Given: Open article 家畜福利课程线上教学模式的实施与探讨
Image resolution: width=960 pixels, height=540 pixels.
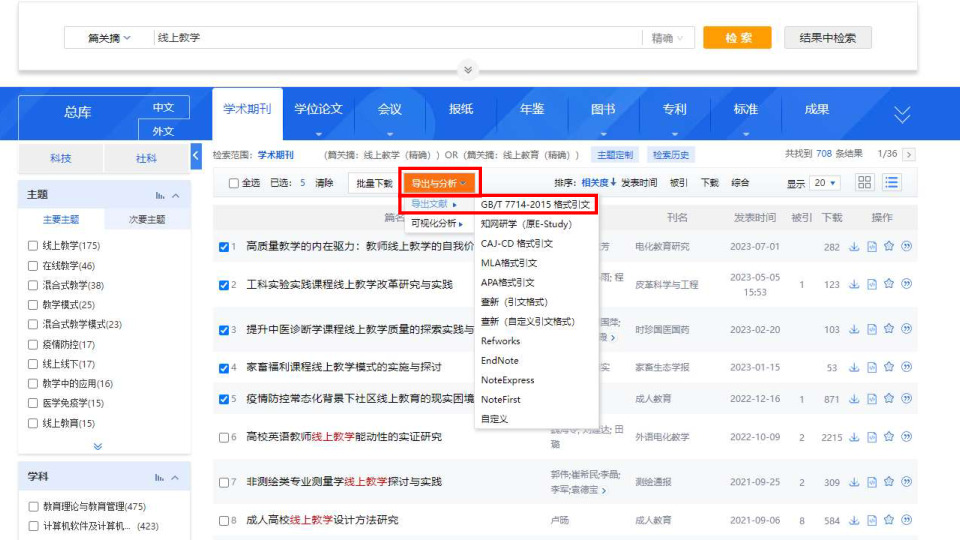Looking at the screenshot, I should coord(343,367).
